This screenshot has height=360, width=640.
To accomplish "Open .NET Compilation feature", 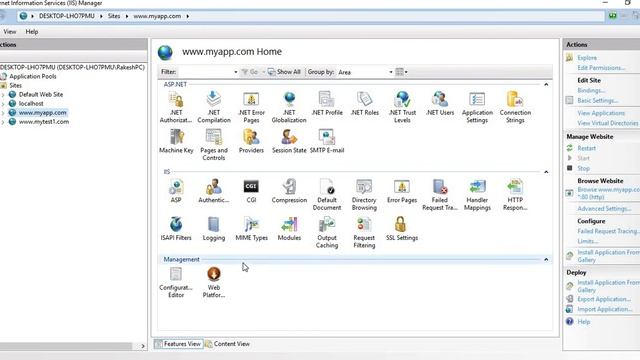I will tap(214, 107).
